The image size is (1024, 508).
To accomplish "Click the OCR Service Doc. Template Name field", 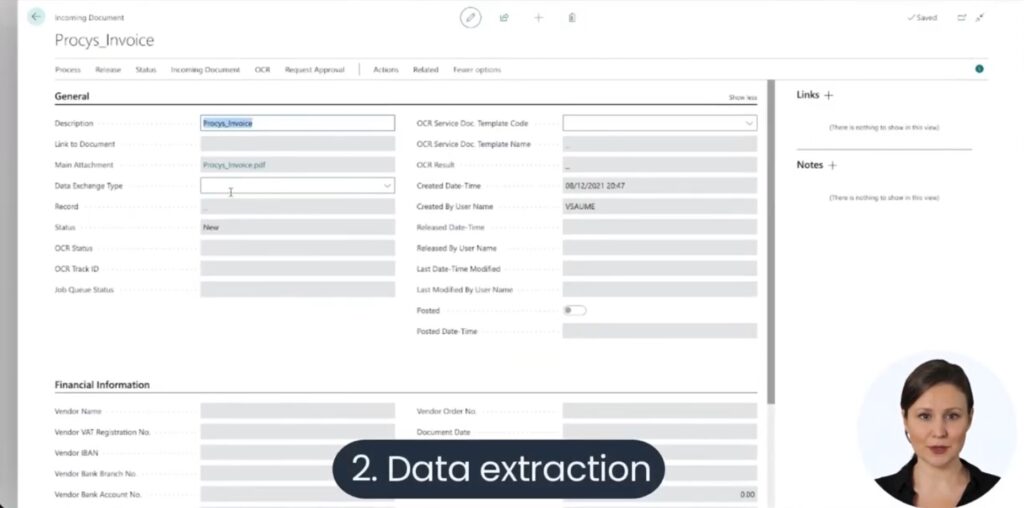I will tap(660, 144).
